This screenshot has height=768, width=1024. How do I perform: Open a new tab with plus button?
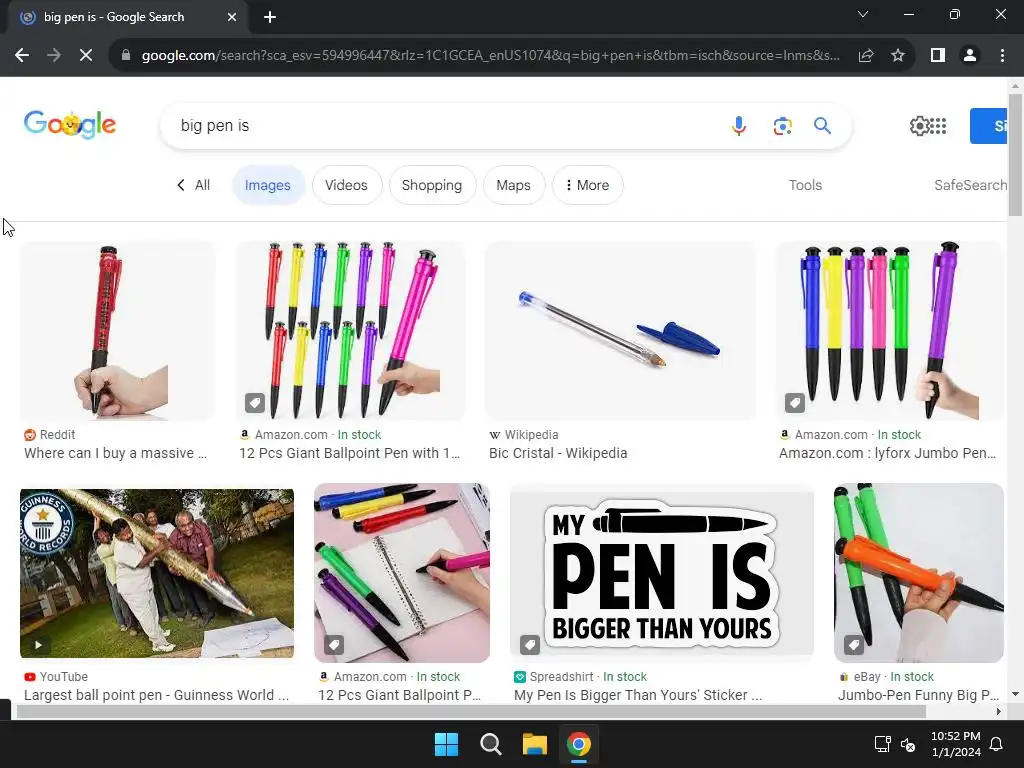pos(270,17)
